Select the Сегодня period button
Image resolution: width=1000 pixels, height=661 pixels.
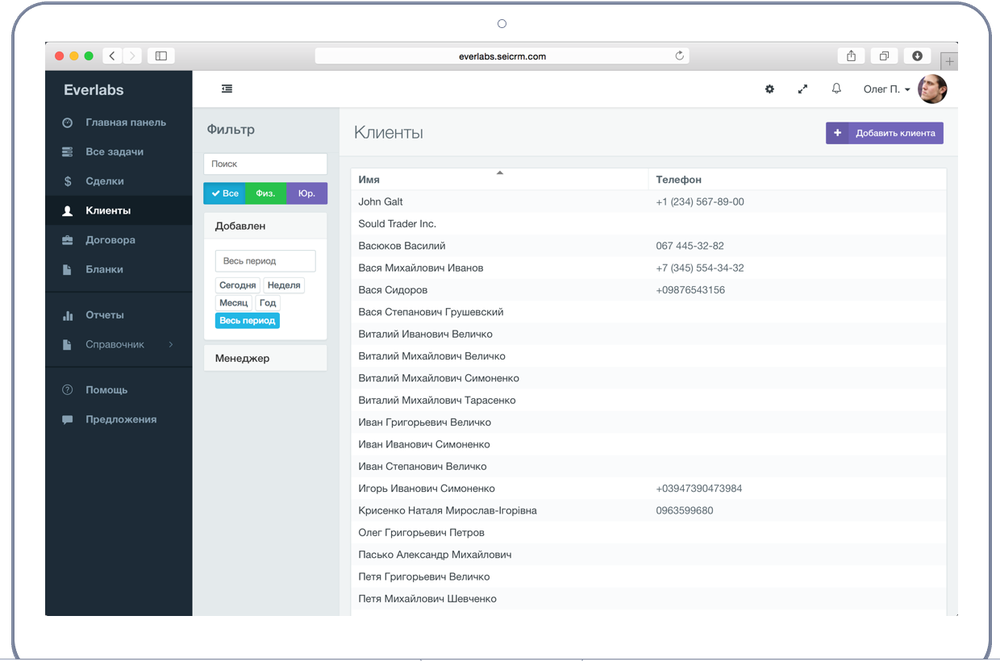(237, 284)
